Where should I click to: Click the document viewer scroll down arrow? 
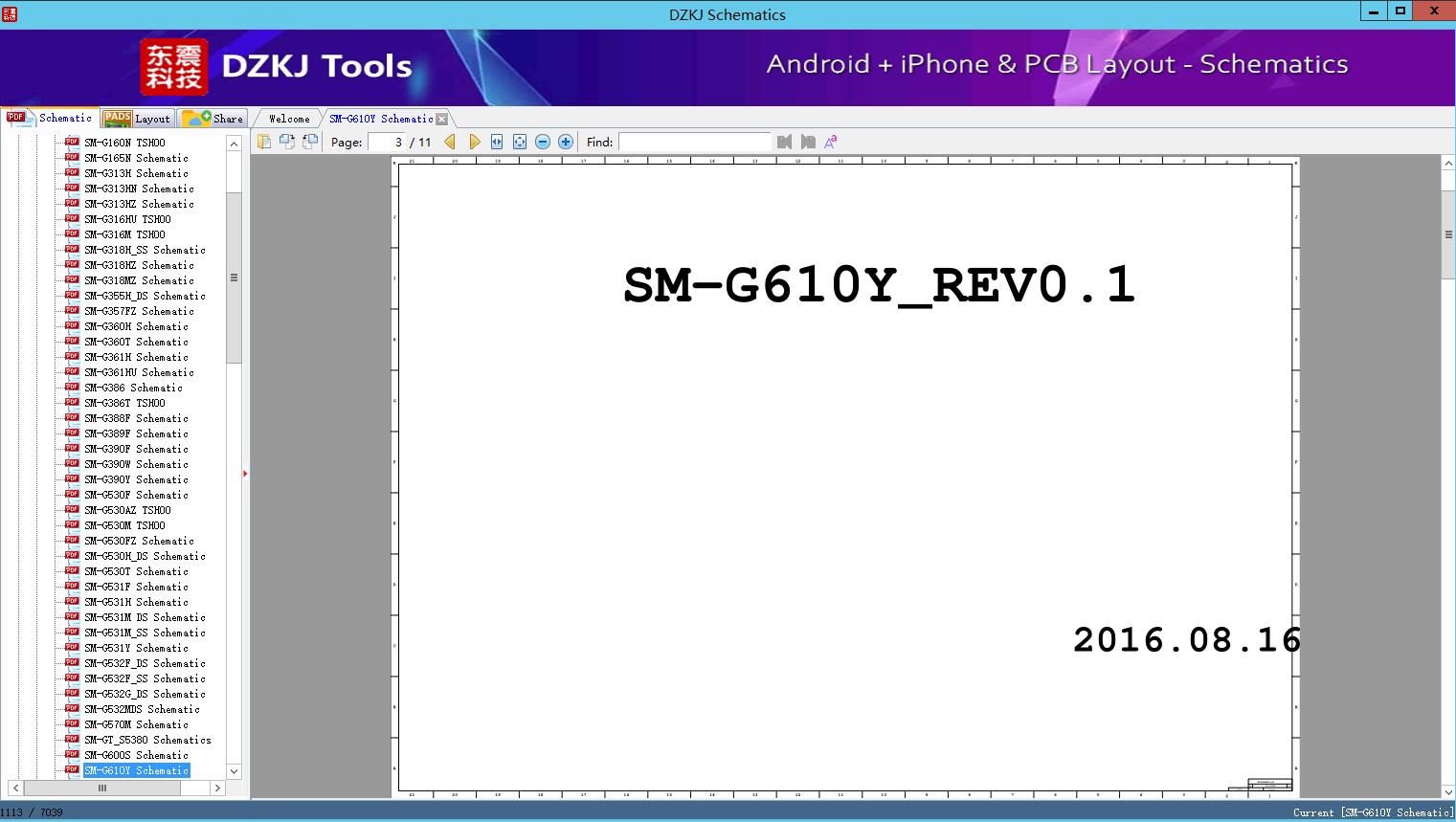[1448, 791]
